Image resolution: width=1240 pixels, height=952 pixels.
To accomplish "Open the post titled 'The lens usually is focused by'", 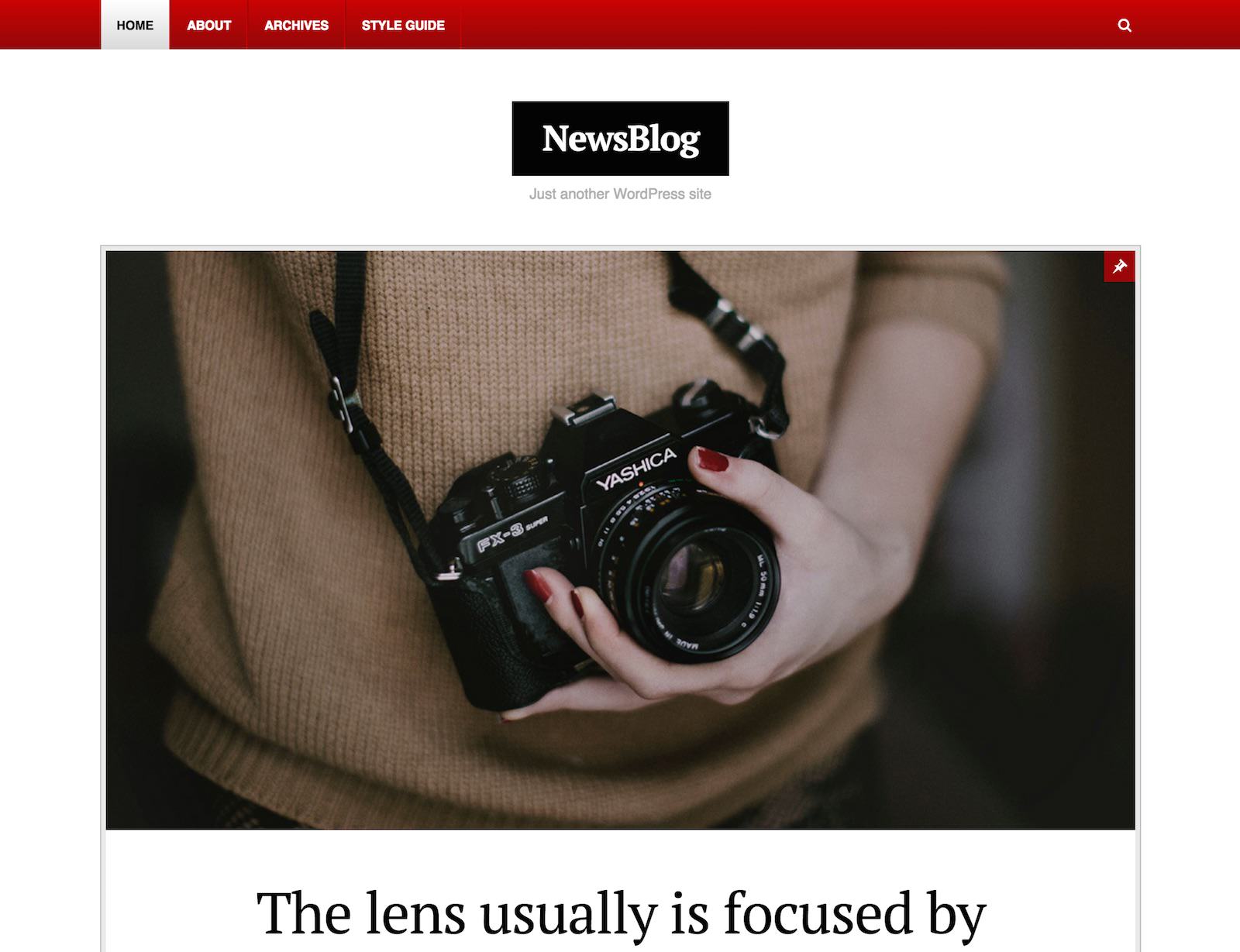I will tap(620, 913).
